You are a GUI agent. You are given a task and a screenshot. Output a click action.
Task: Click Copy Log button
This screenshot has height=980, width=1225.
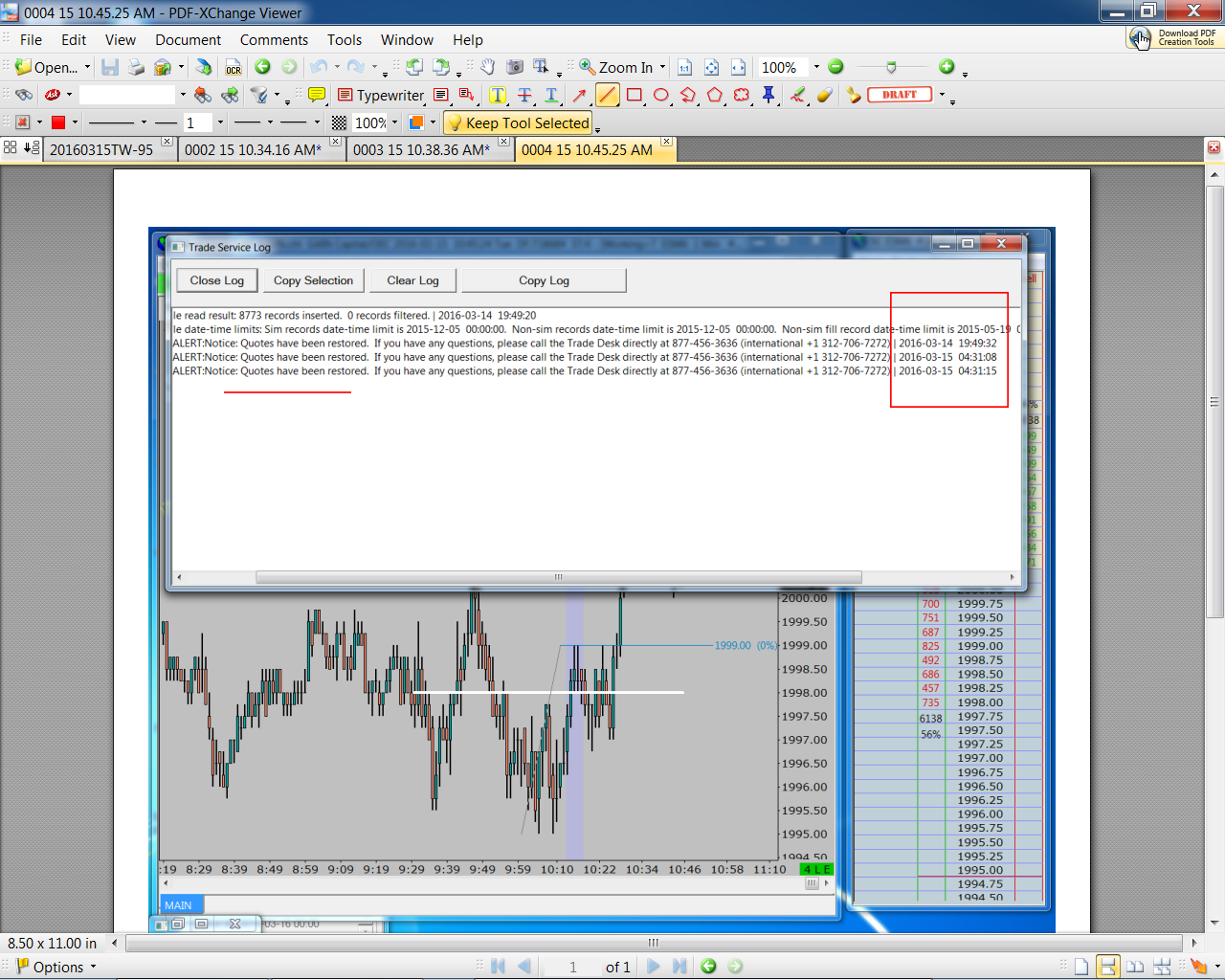(544, 280)
